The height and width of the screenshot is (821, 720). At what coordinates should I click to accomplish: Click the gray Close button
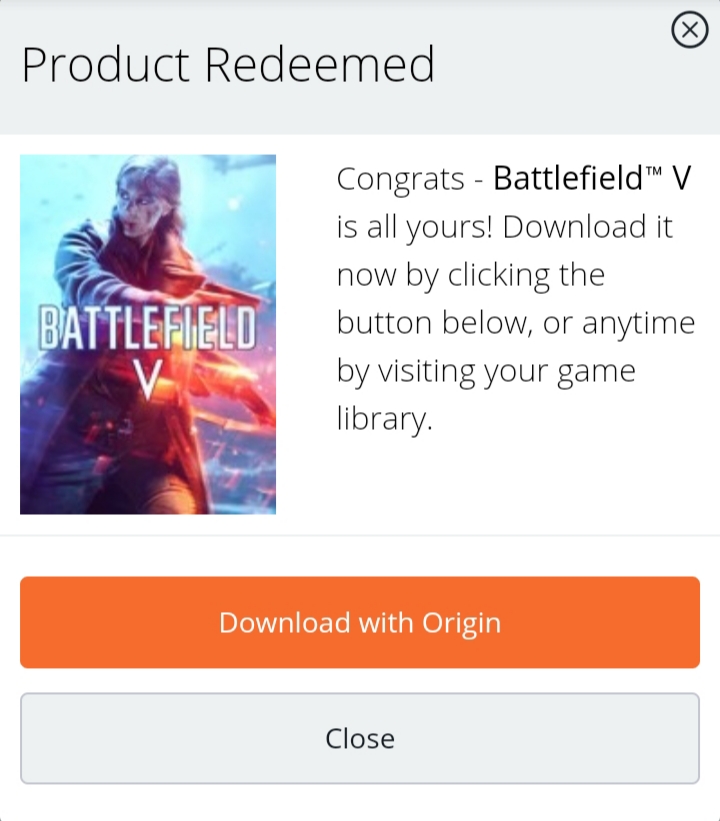(x=360, y=738)
